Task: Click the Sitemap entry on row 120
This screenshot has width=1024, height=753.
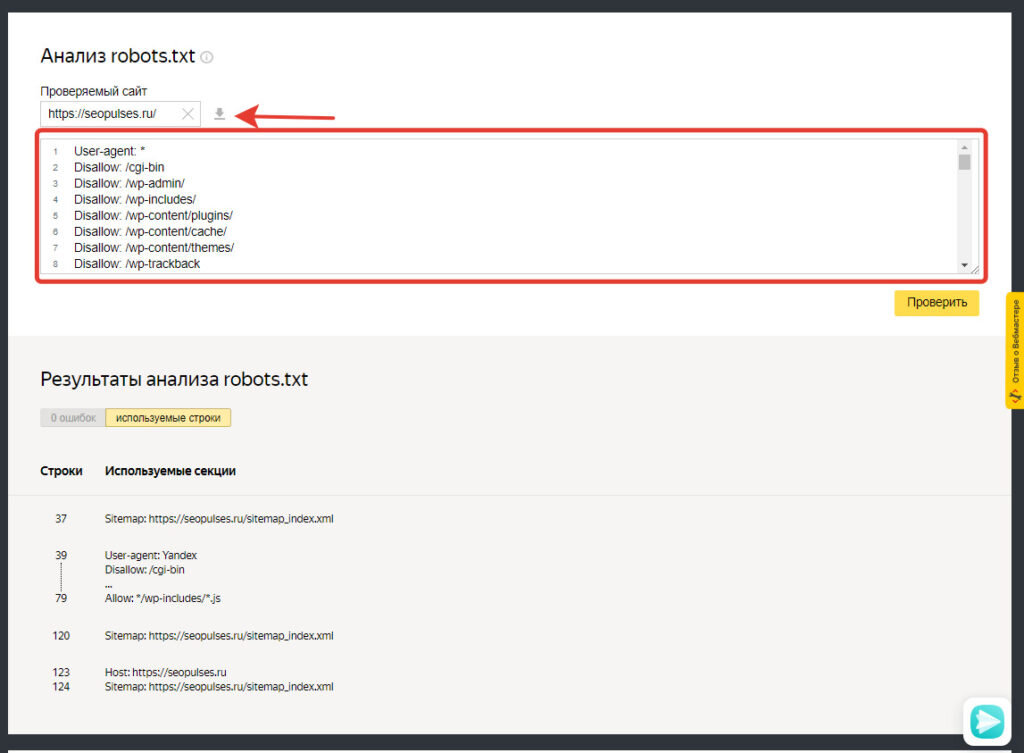Action: [x=219, y=635]
